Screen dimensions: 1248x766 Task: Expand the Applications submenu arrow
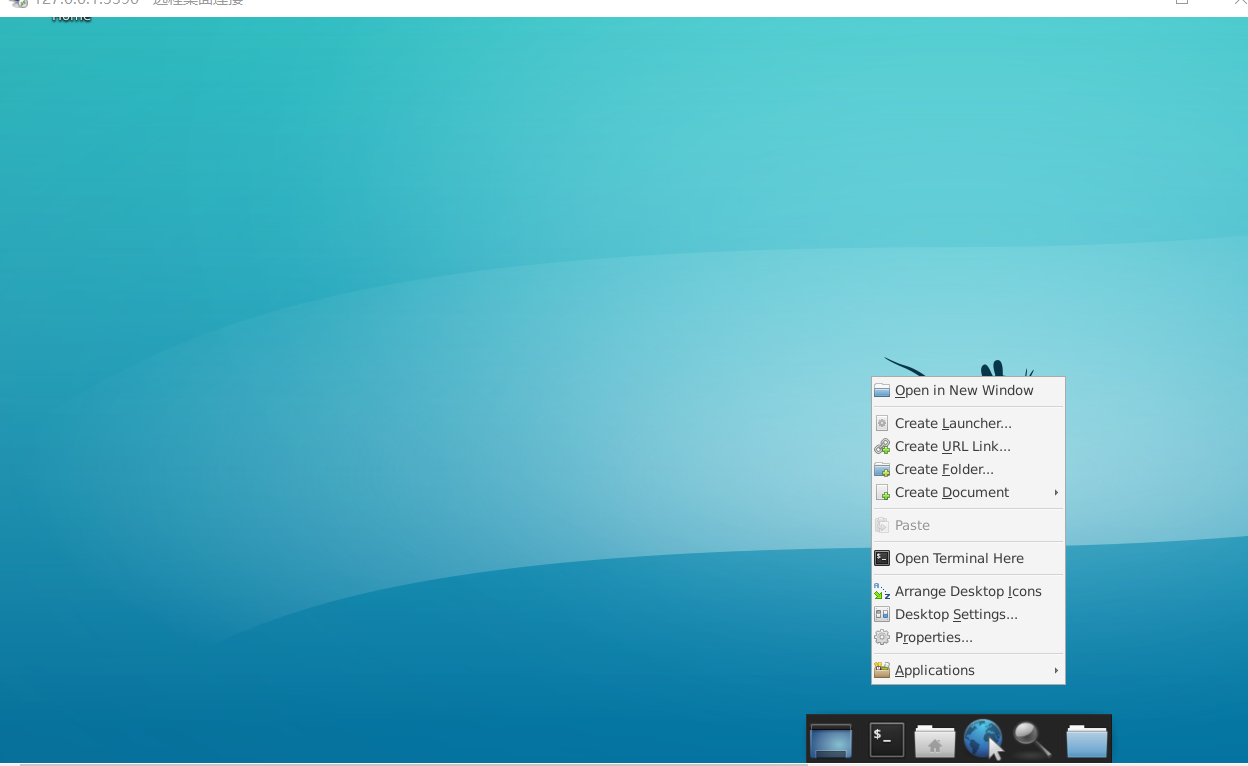(x=1056, y=670)
